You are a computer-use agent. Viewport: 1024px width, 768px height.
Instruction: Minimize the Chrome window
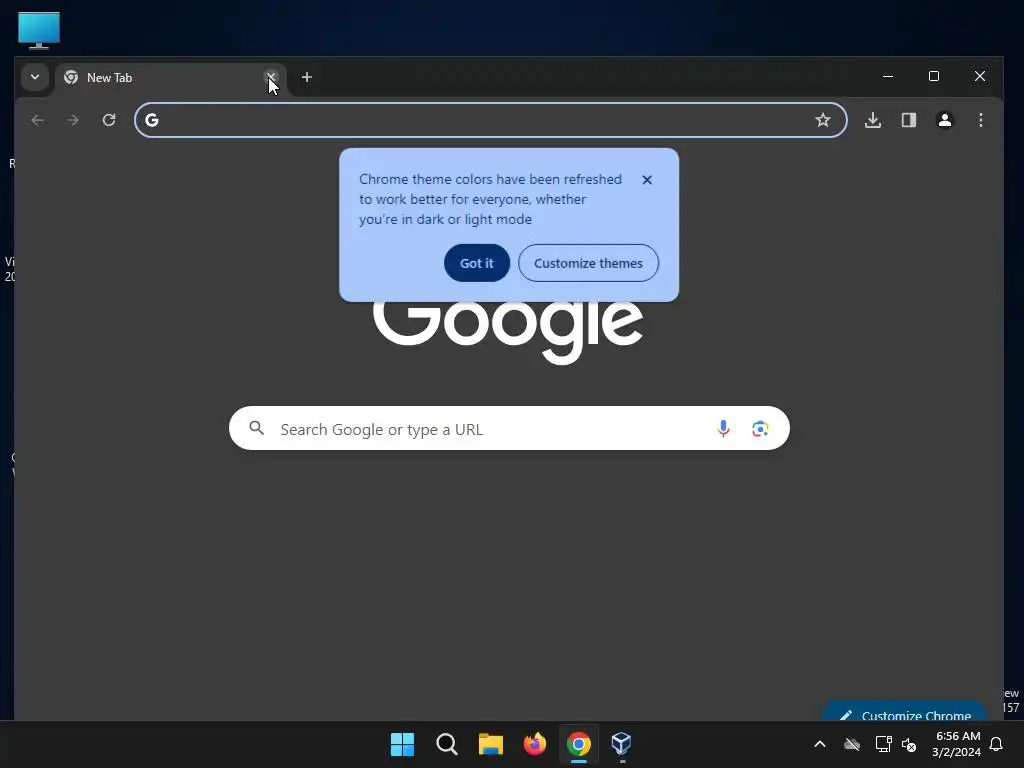point(888,76)
